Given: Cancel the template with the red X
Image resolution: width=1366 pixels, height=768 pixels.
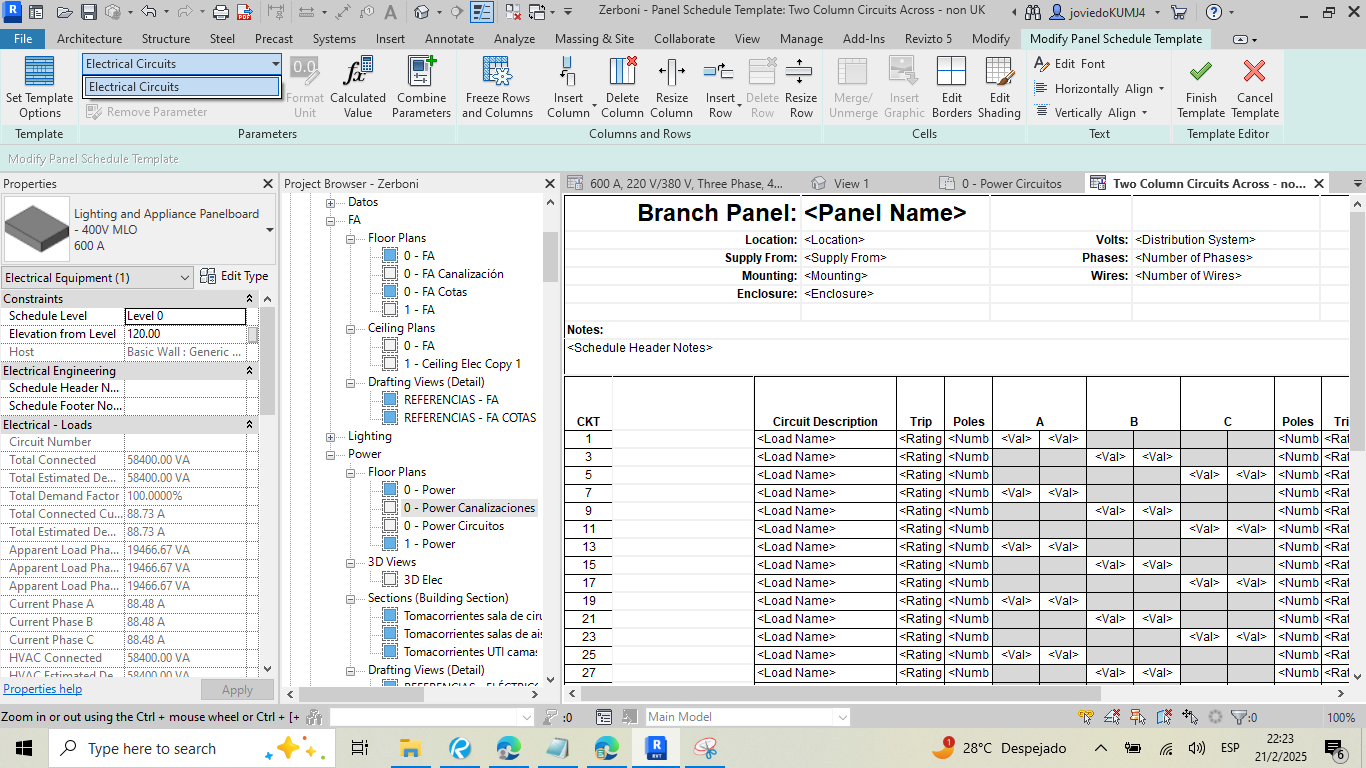Looking at the screenshot, I should click(1255, 88).
